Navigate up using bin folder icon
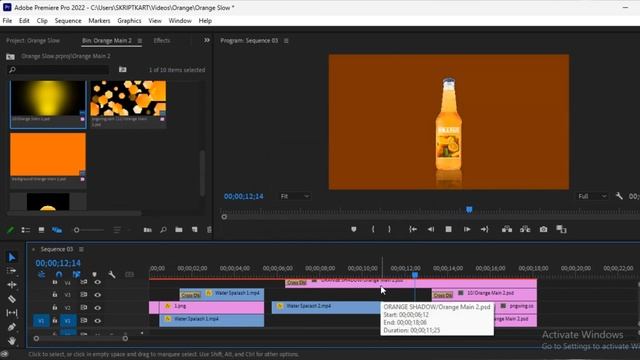This screenshot has width=640, height=360. [x=11, y=56]
